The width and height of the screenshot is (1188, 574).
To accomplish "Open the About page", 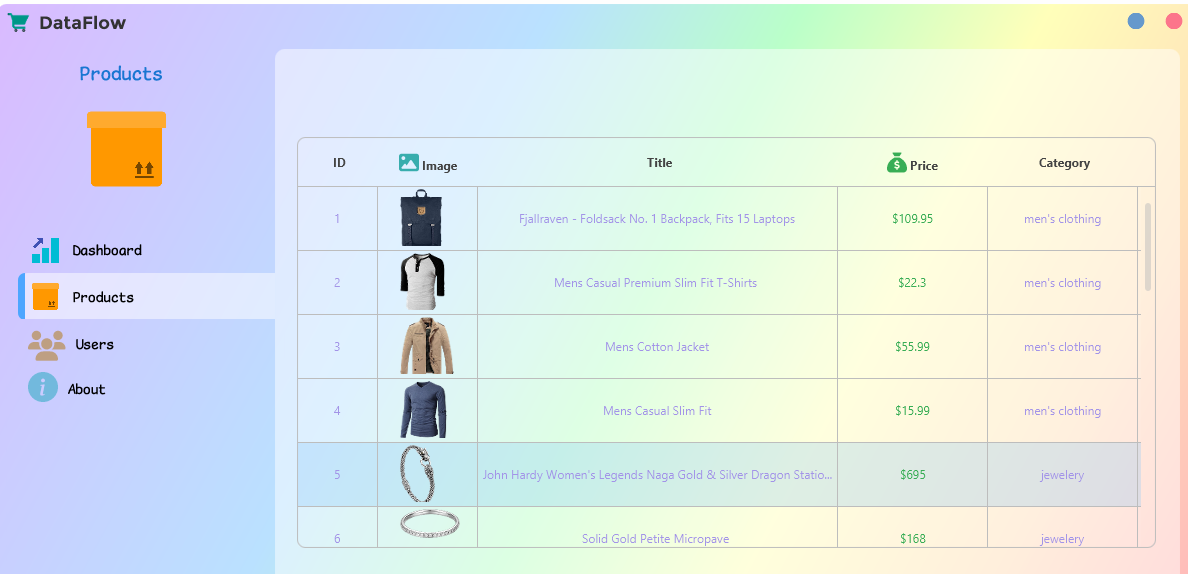I will pyautogui.click(x=86, y=389).
